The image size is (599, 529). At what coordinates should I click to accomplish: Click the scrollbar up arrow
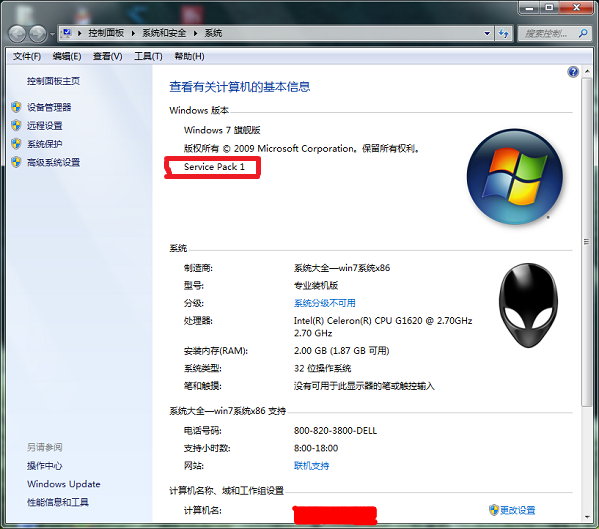[x=588, y=72]
